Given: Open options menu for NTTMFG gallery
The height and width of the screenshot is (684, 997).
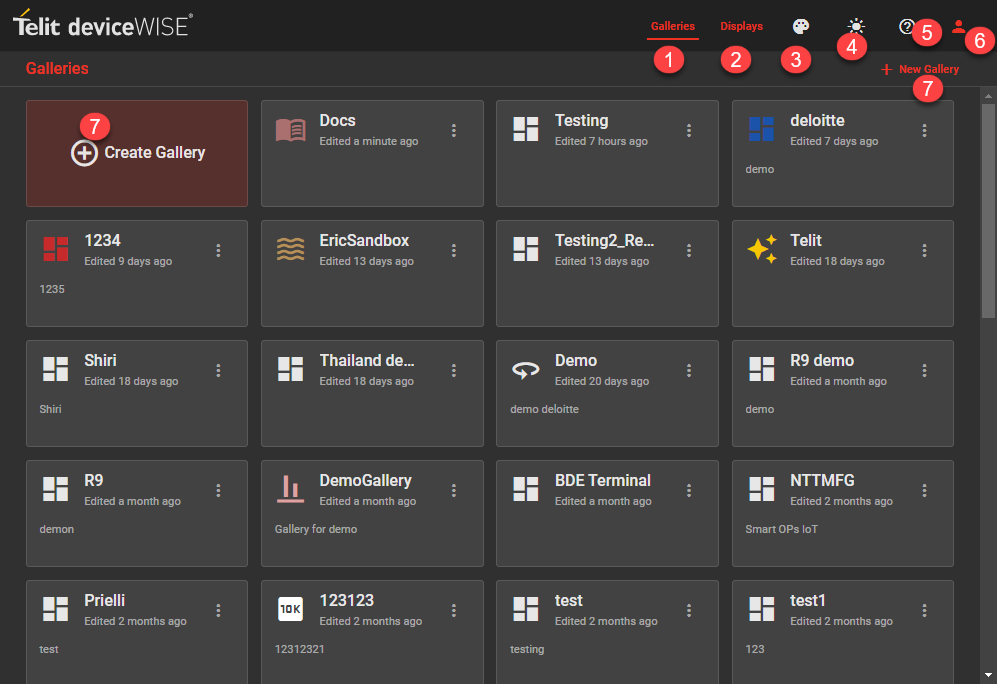Looking at the screenshot, I should click(924, 491).
